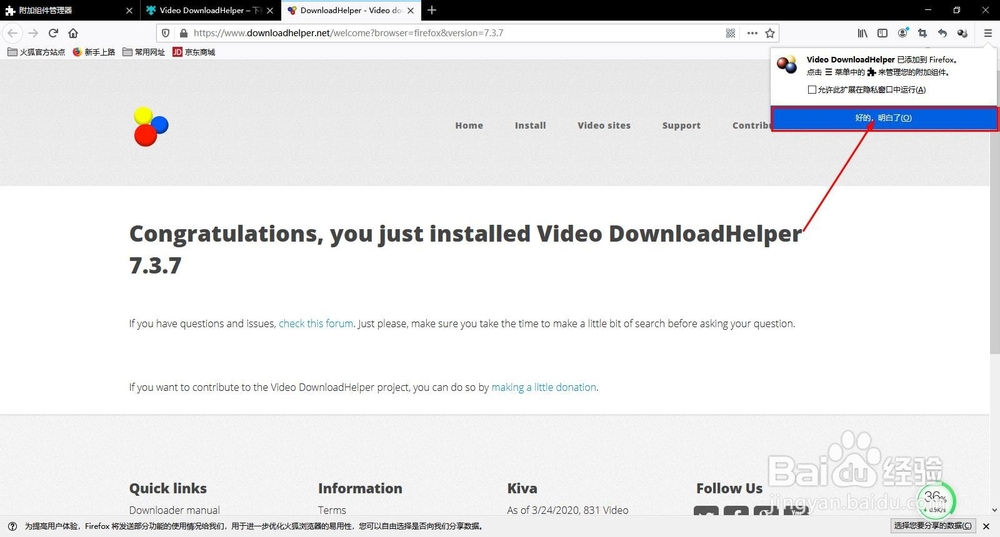
Task: Go back using the browser back arrow
Action: 13,33
